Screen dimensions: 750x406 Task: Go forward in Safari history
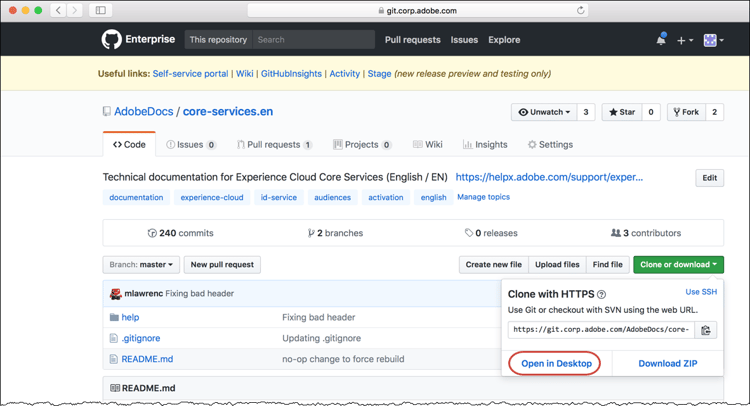point(75,10)
